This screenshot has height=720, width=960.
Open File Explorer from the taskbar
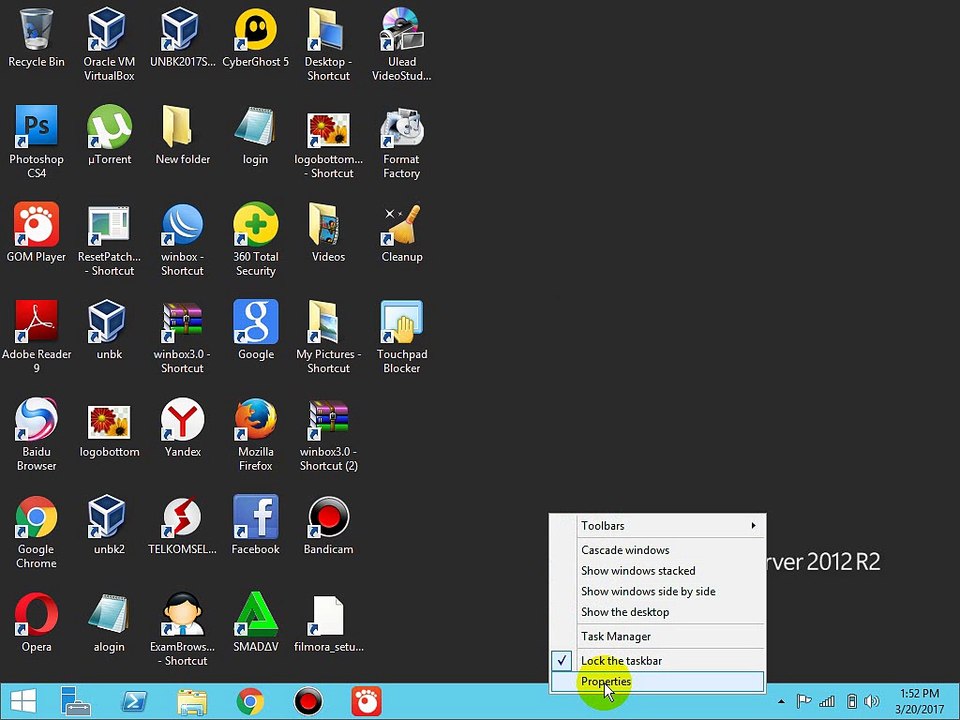pos(192,702)
